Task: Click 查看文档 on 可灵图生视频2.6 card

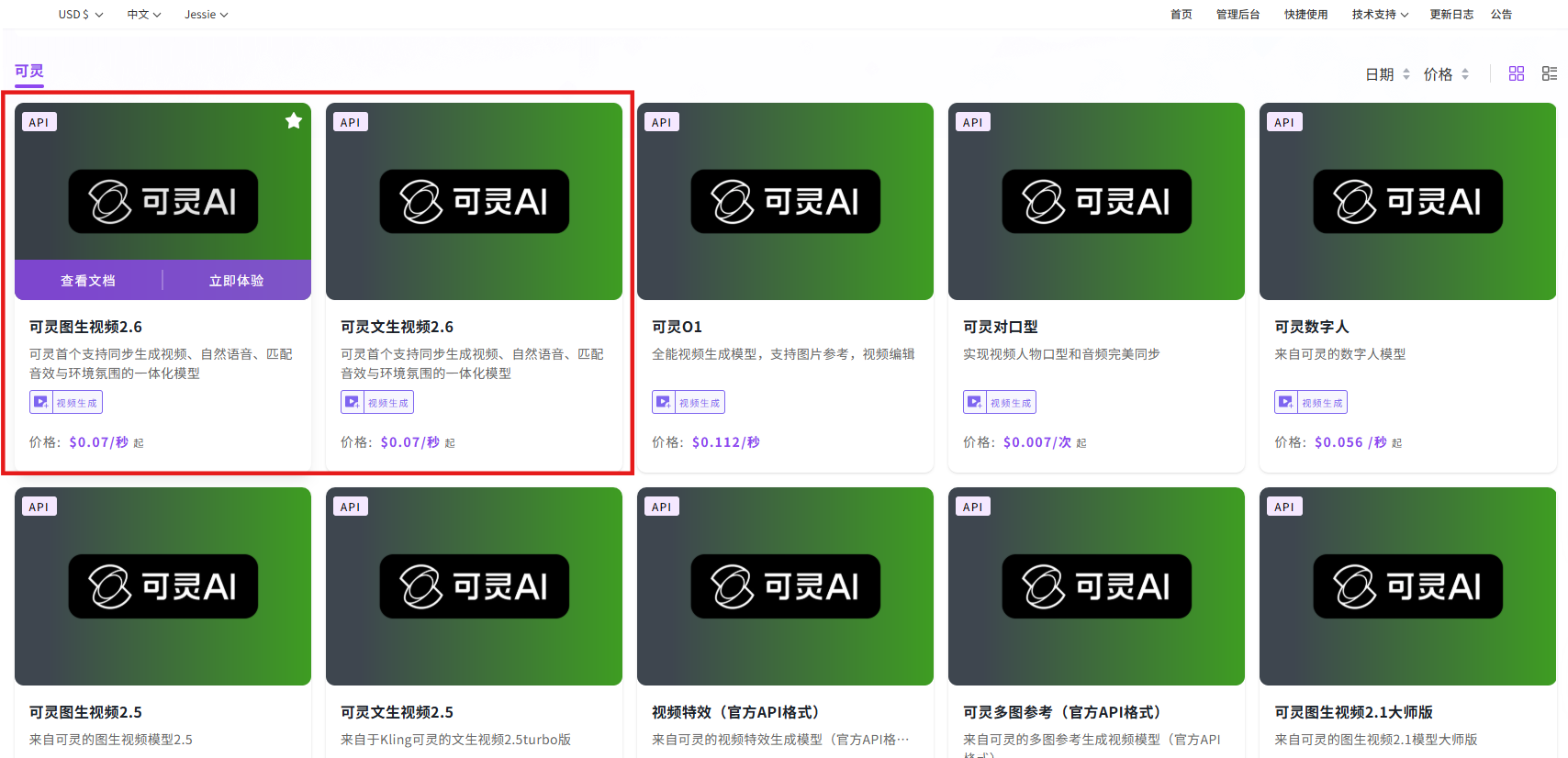Action: tap(88, 281)
